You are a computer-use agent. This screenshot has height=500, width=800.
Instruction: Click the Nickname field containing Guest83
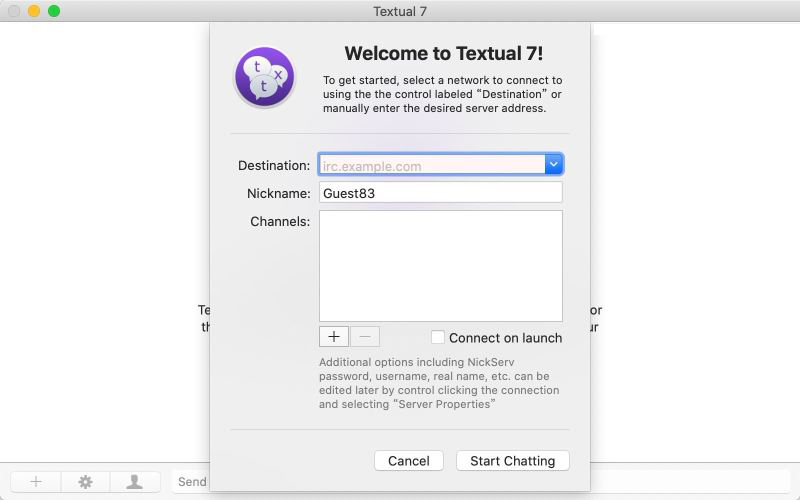click(x=441, y=193)
